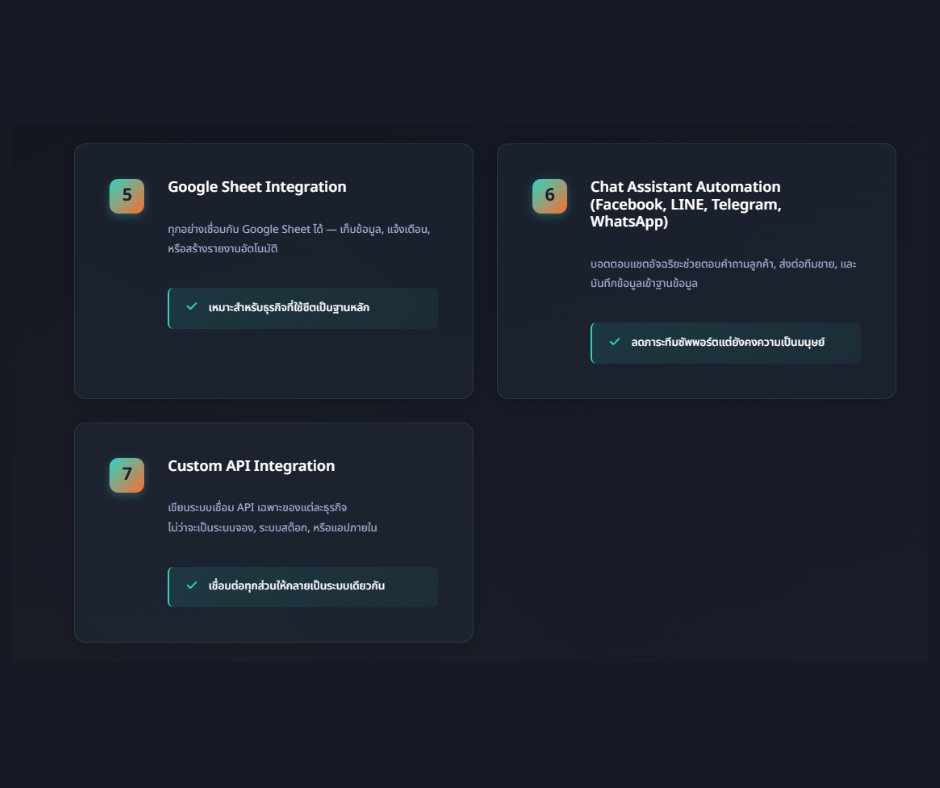Open the Custom API Integration heading
Viewport: 940px width, 788px height.
pos(251,466)
